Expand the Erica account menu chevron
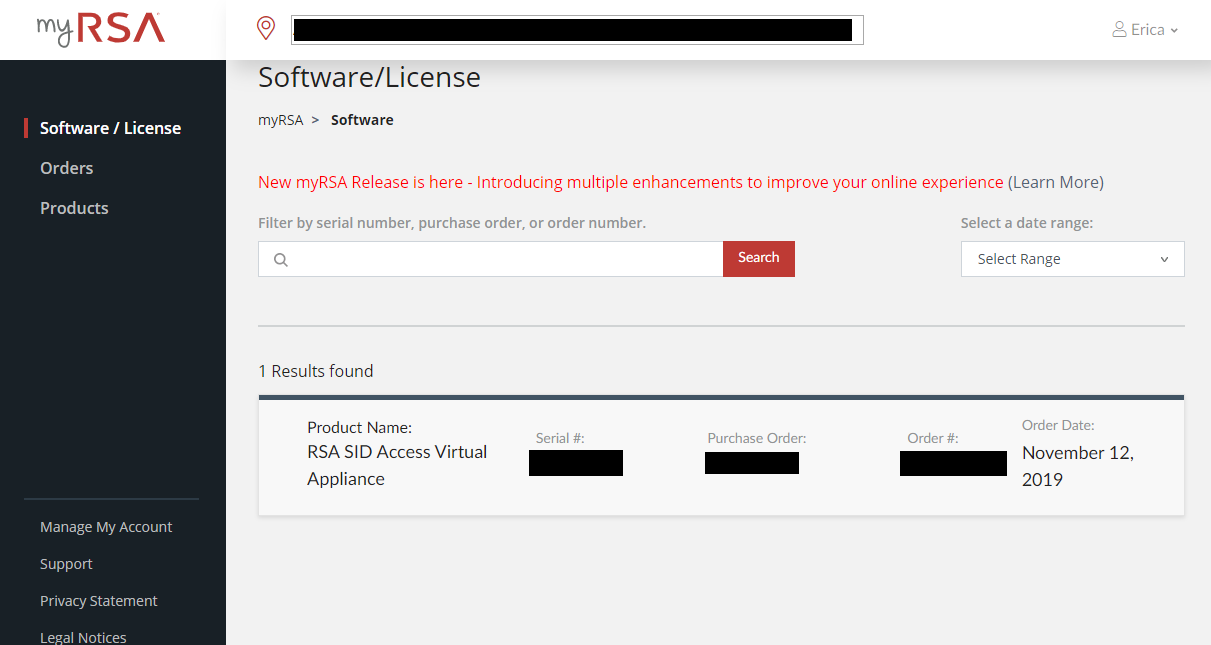The image size is (1211, 645). [x=1174, y=30]
